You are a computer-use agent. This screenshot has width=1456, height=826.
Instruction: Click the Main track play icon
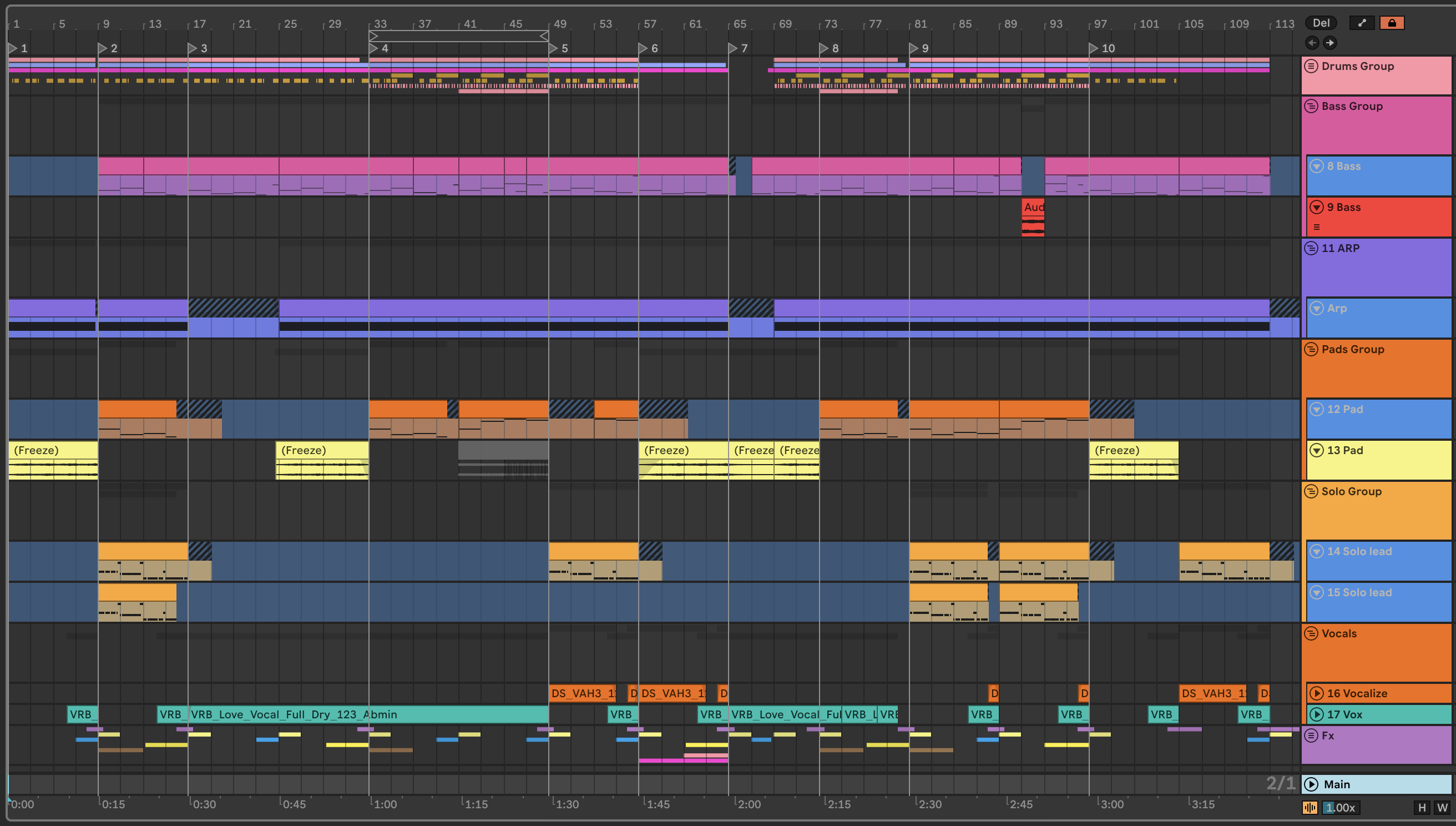pyautogui.click(x=1311, y=784)
